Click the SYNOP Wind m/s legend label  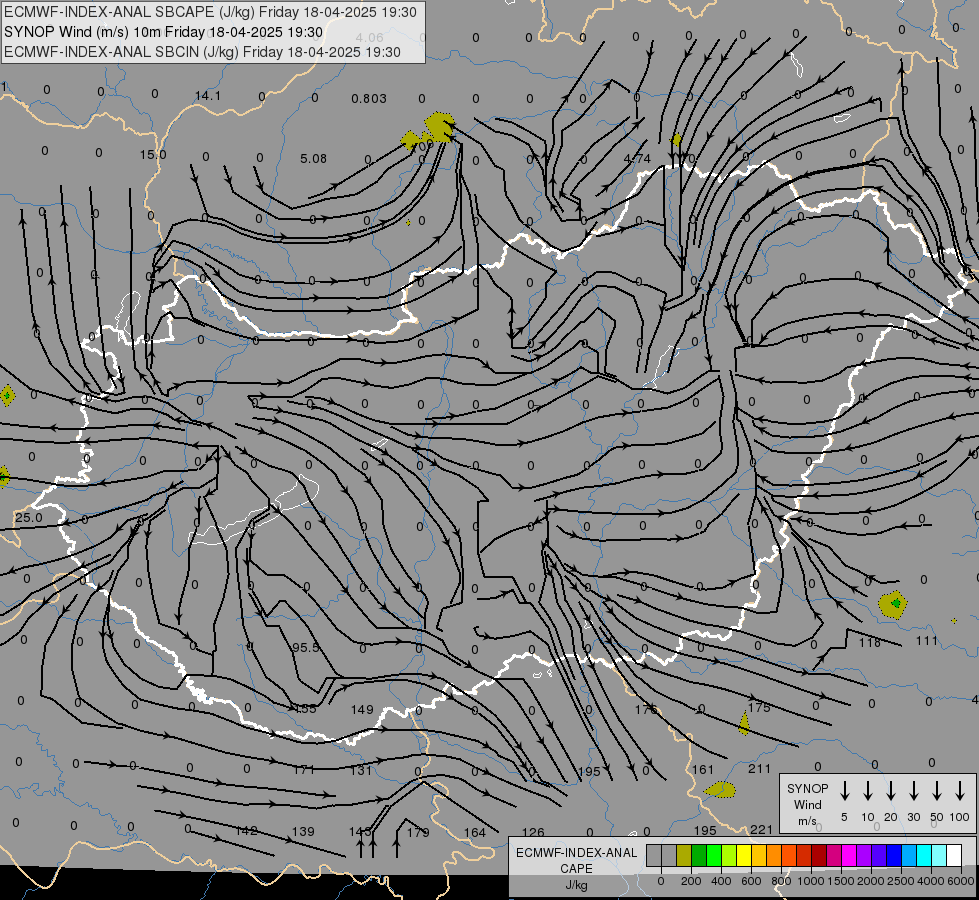tap(807, 804)
